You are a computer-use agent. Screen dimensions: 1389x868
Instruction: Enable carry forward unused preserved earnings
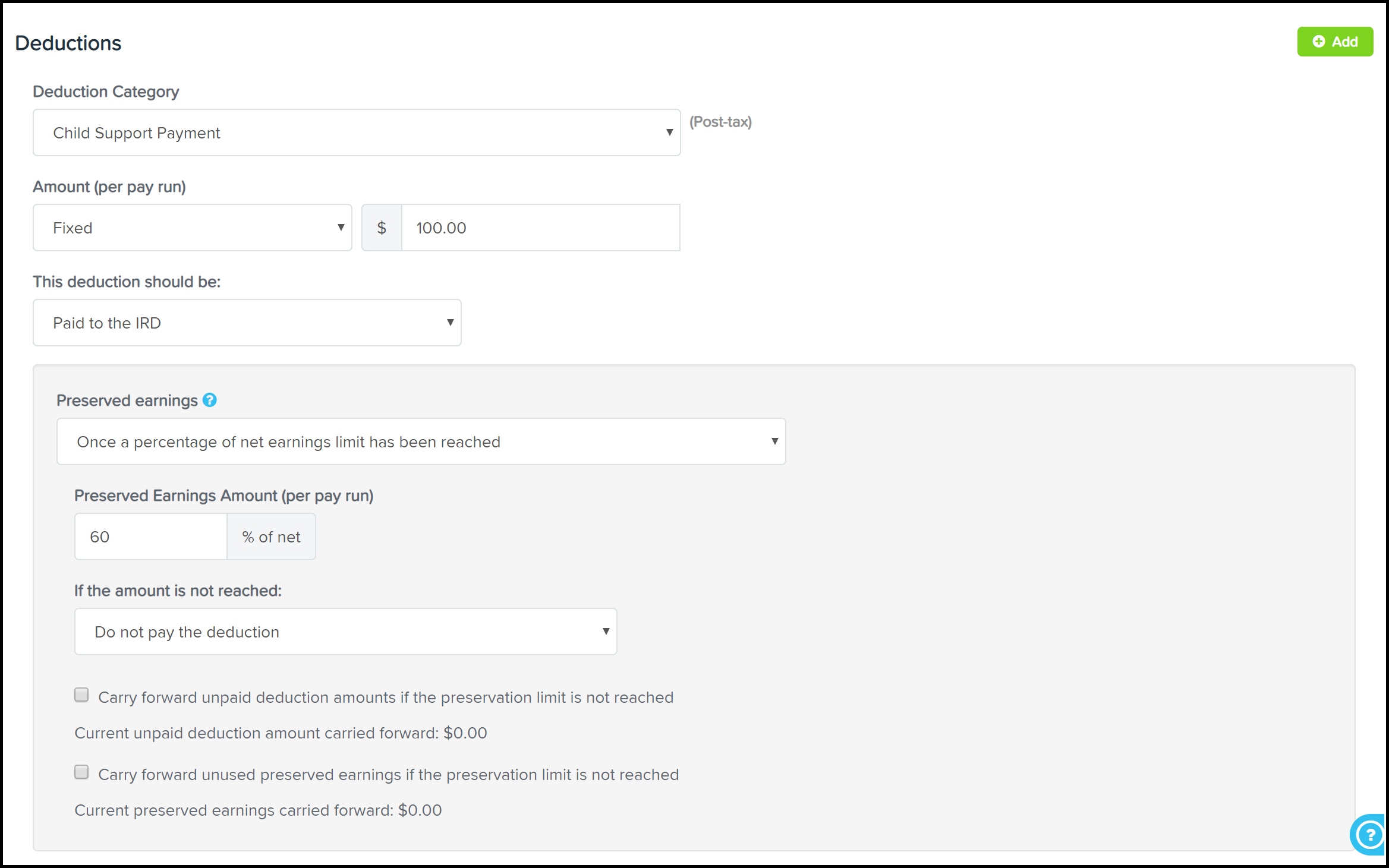pos(81,772)
